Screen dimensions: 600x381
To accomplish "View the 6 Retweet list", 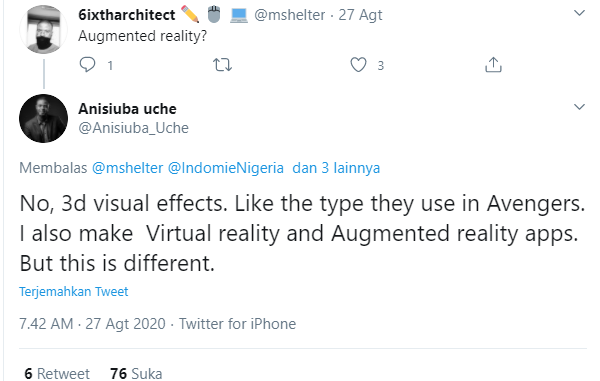I will click(57, 373).
